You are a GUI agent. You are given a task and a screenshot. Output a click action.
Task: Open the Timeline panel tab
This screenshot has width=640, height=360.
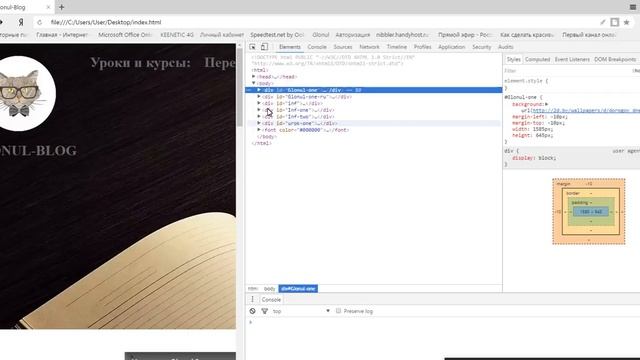(x=397, y=47)
